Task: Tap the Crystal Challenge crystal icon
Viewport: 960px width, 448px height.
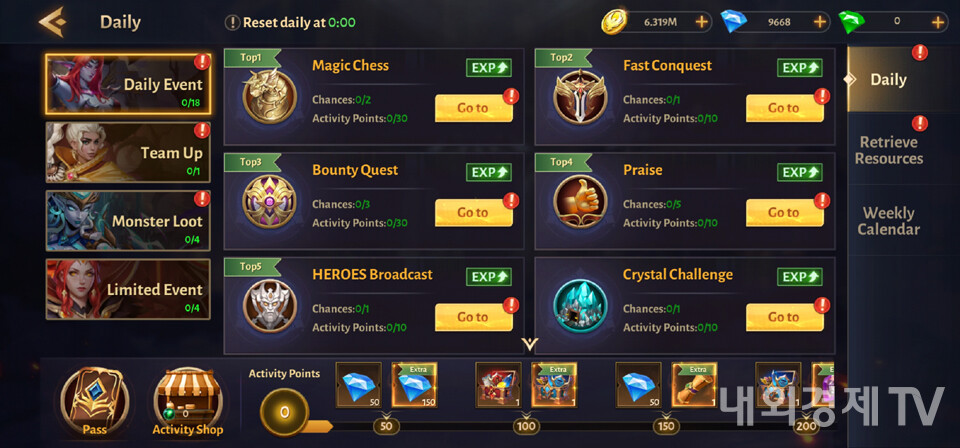Action: point(580,305)
